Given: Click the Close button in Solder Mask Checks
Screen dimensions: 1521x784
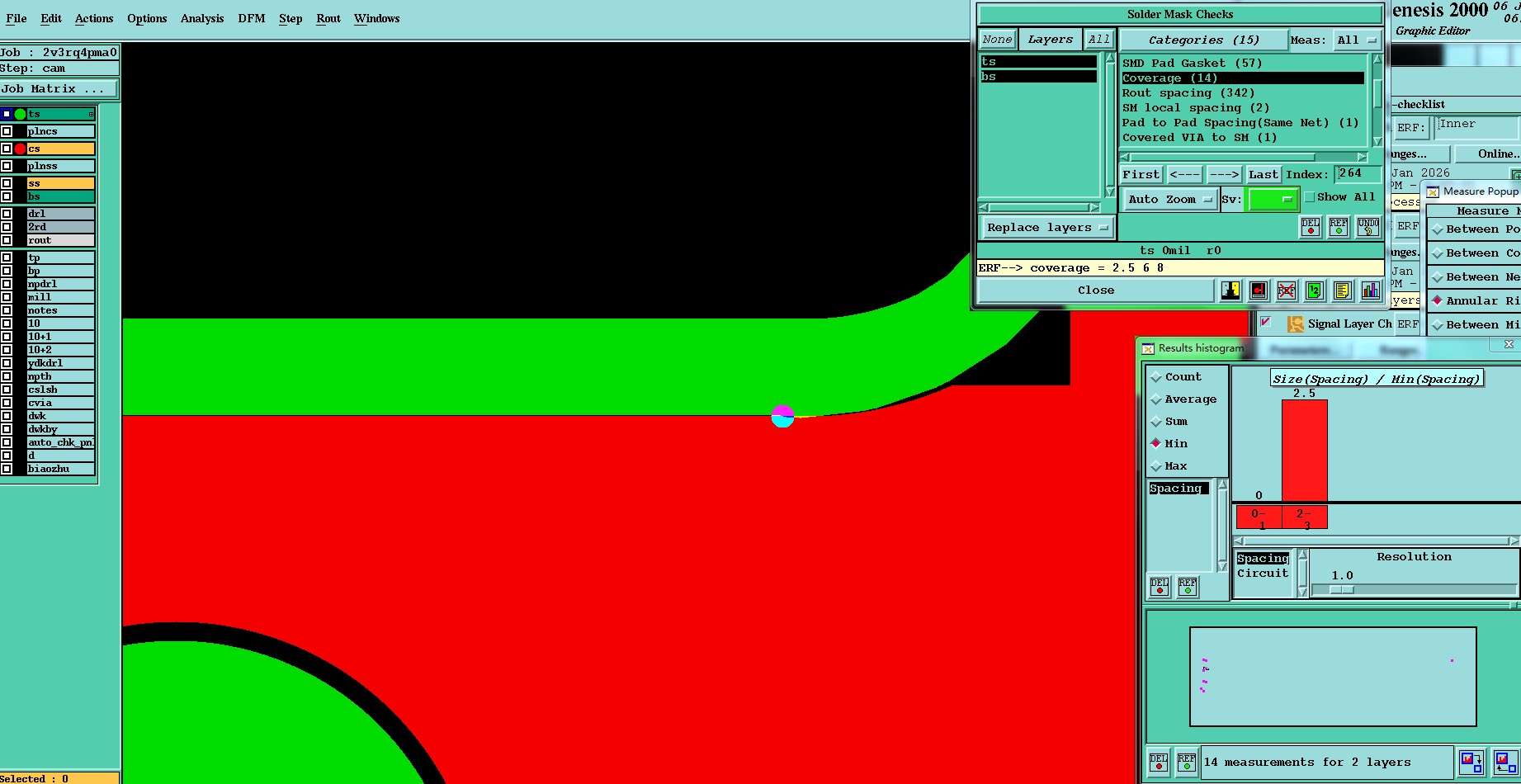Looking at the screenshot, I should [x=1096, y=290].
